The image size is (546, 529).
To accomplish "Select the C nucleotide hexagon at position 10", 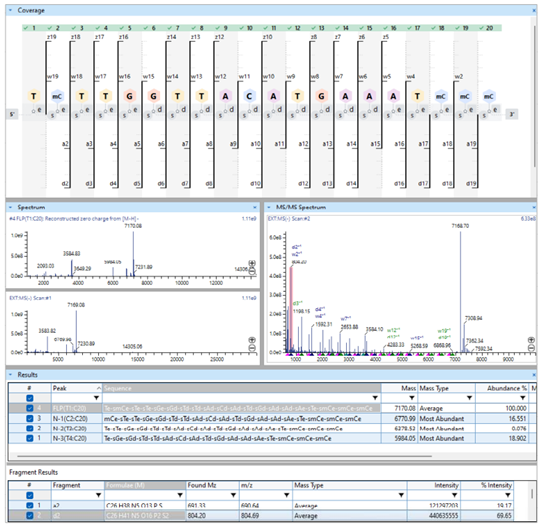I will (x=249, y=96).
